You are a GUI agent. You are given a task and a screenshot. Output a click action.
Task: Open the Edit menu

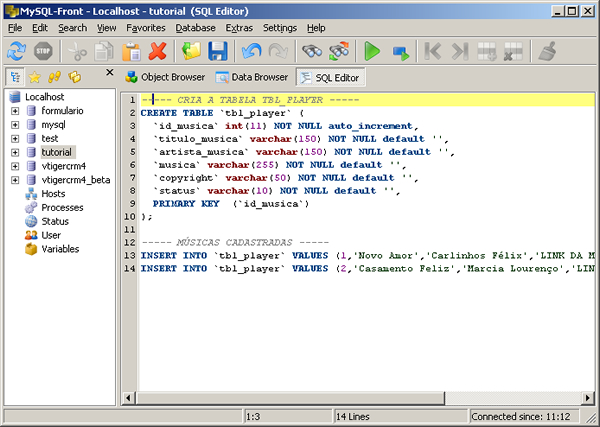[40, 28]
